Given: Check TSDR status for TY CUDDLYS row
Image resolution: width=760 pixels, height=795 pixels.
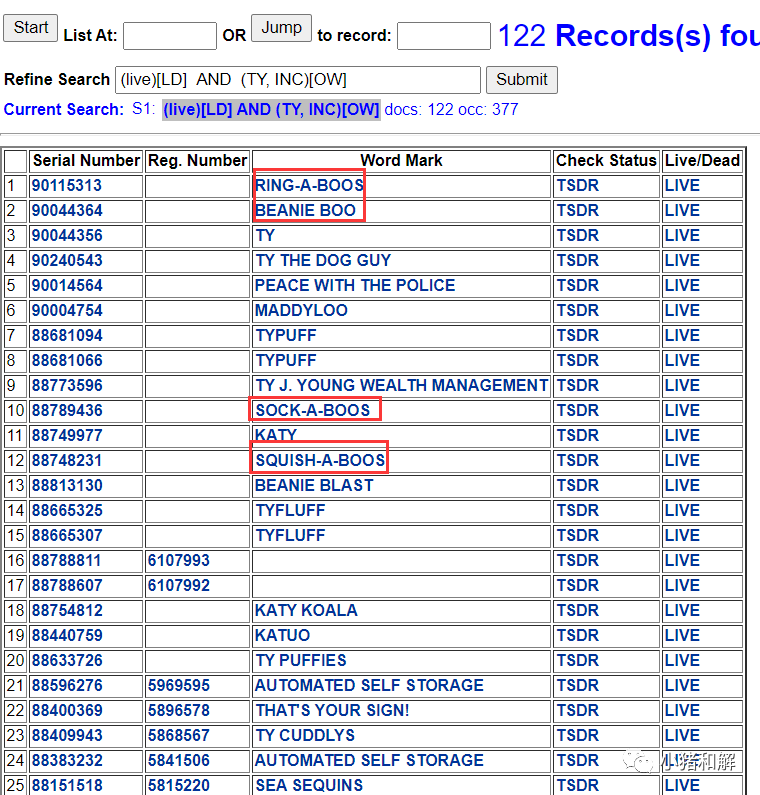Looking at the screenshot, I should pos(577,736).
